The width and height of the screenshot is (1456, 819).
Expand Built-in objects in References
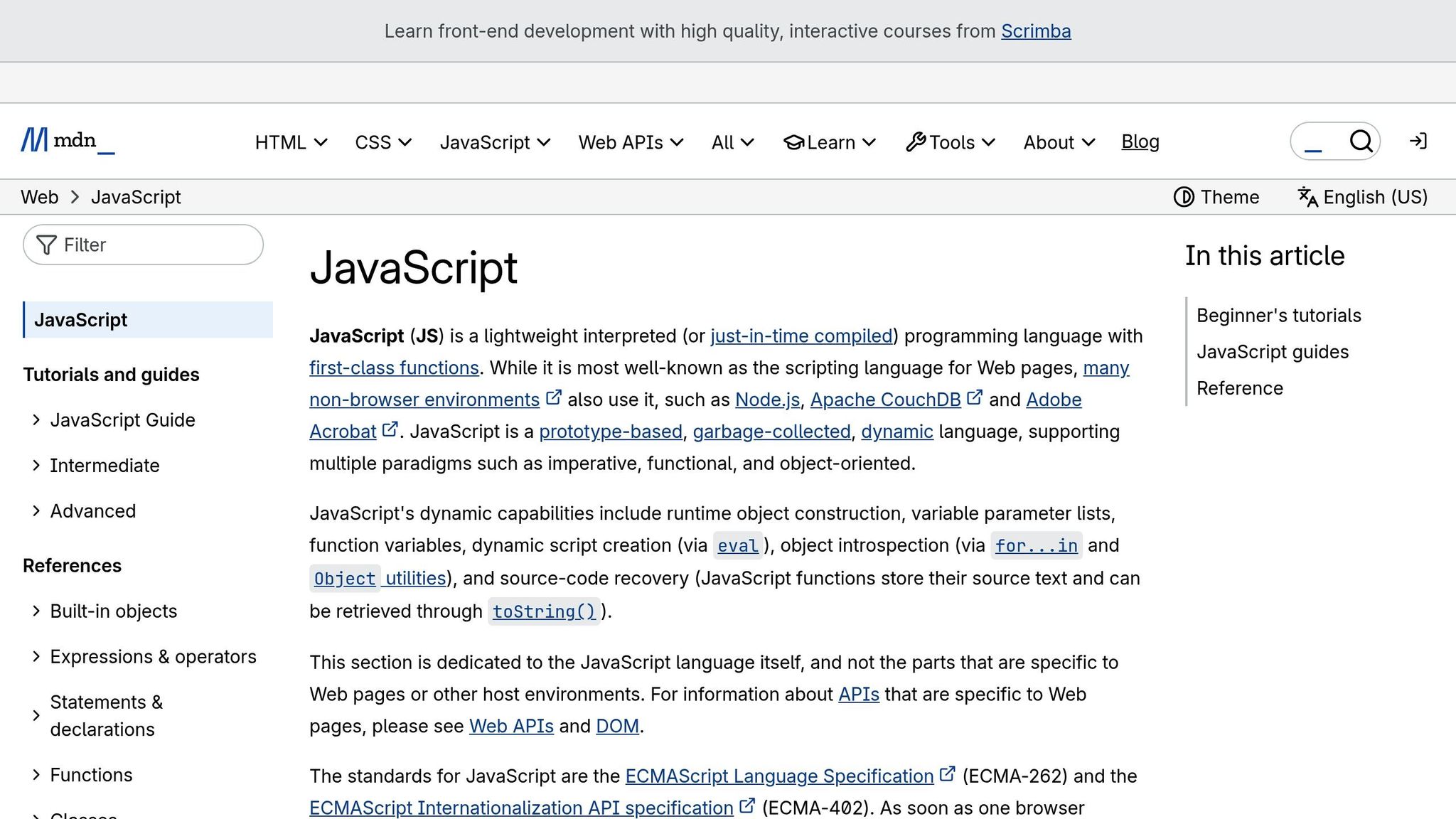click(113, 611)
